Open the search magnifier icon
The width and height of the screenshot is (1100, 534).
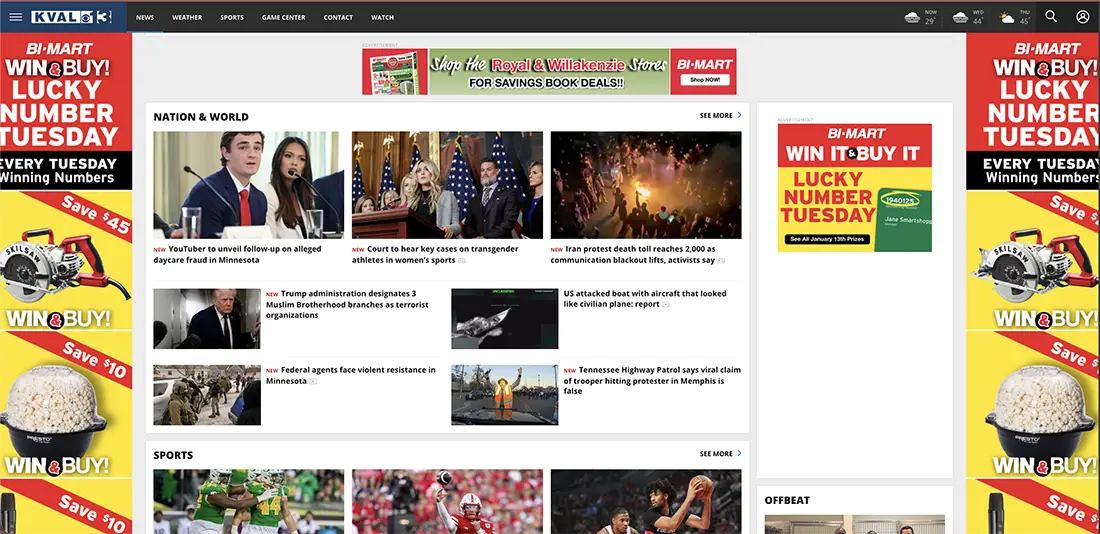[x=1051, y=17]
